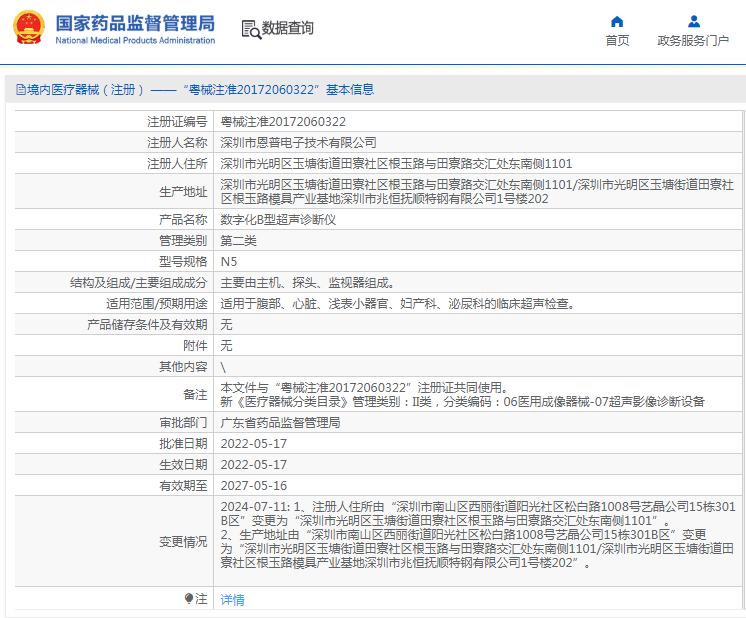746x618 pixels.
Task: Click 适用范围/预期用途 label
Action: click(157, 304)
